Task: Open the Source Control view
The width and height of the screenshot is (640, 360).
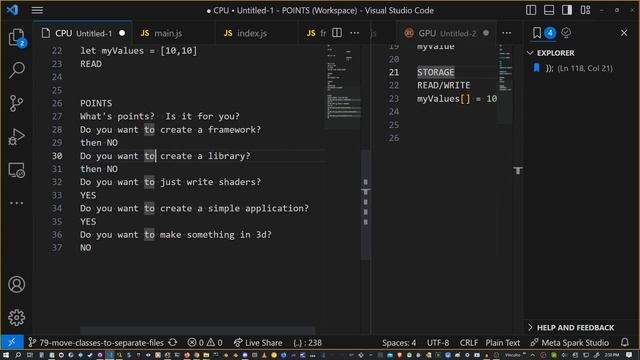Action: [x=16, y=103]
